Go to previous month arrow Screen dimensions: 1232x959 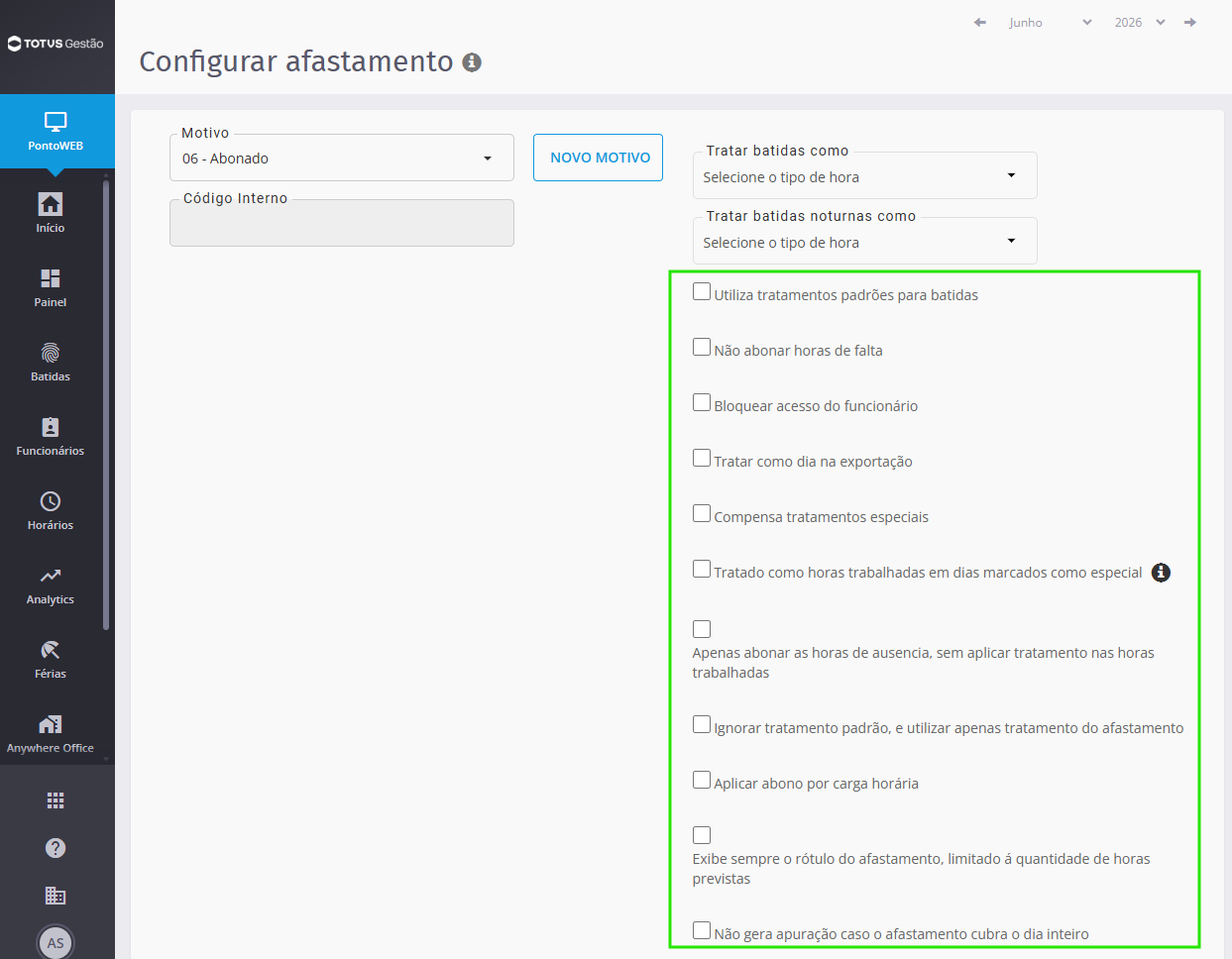980,22
